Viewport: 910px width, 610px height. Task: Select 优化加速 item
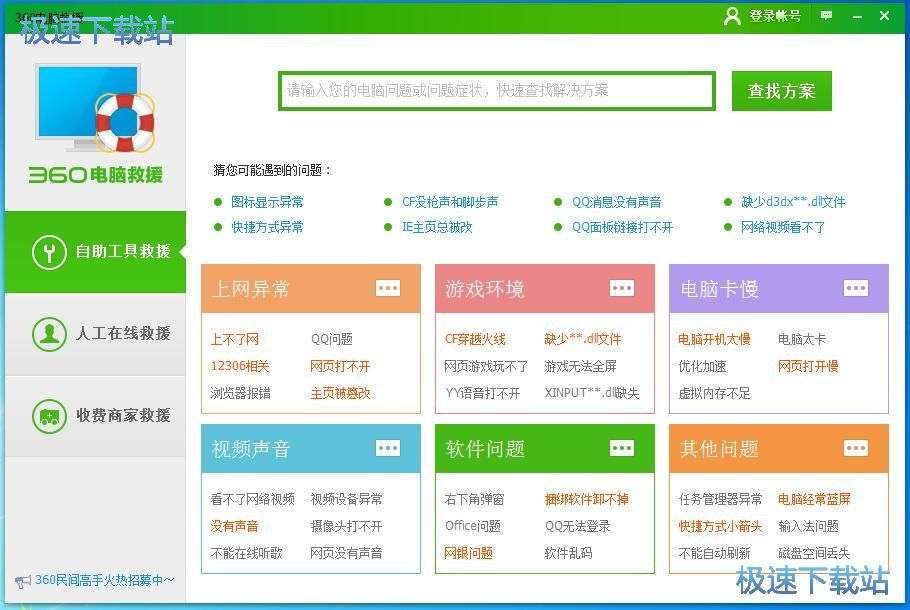702,366
